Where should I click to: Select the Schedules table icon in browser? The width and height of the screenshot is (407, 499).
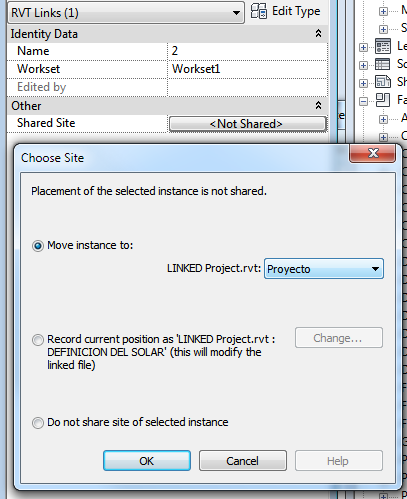coord(383,64)
